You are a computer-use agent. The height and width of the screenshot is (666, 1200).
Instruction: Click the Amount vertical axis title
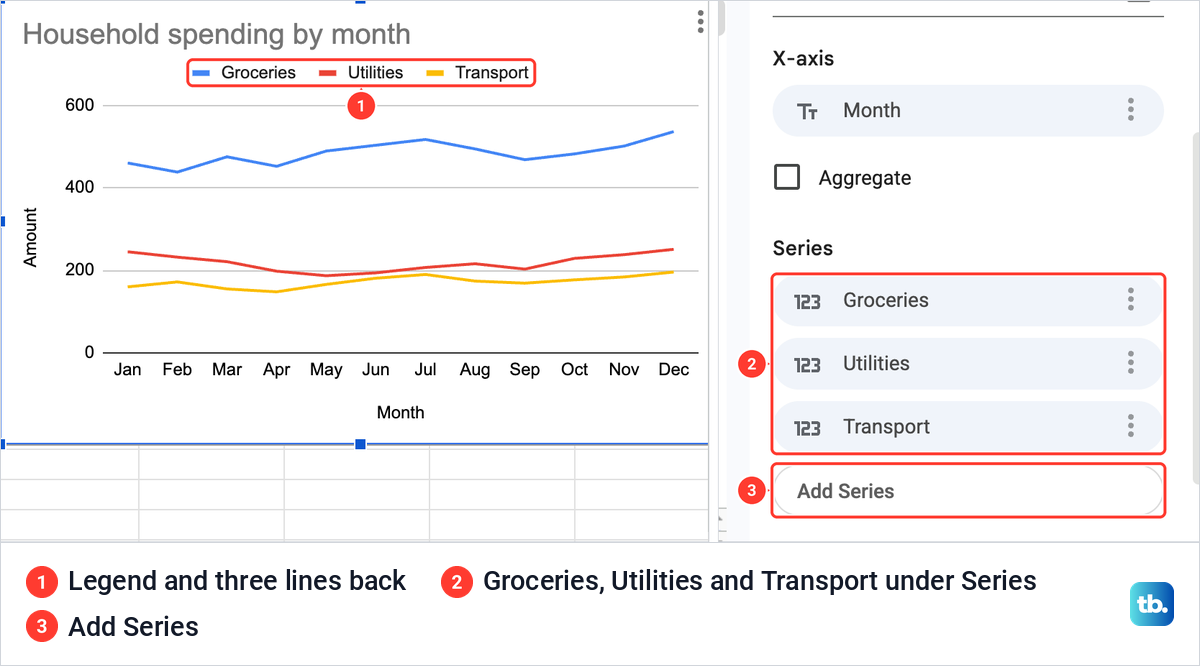30,237
